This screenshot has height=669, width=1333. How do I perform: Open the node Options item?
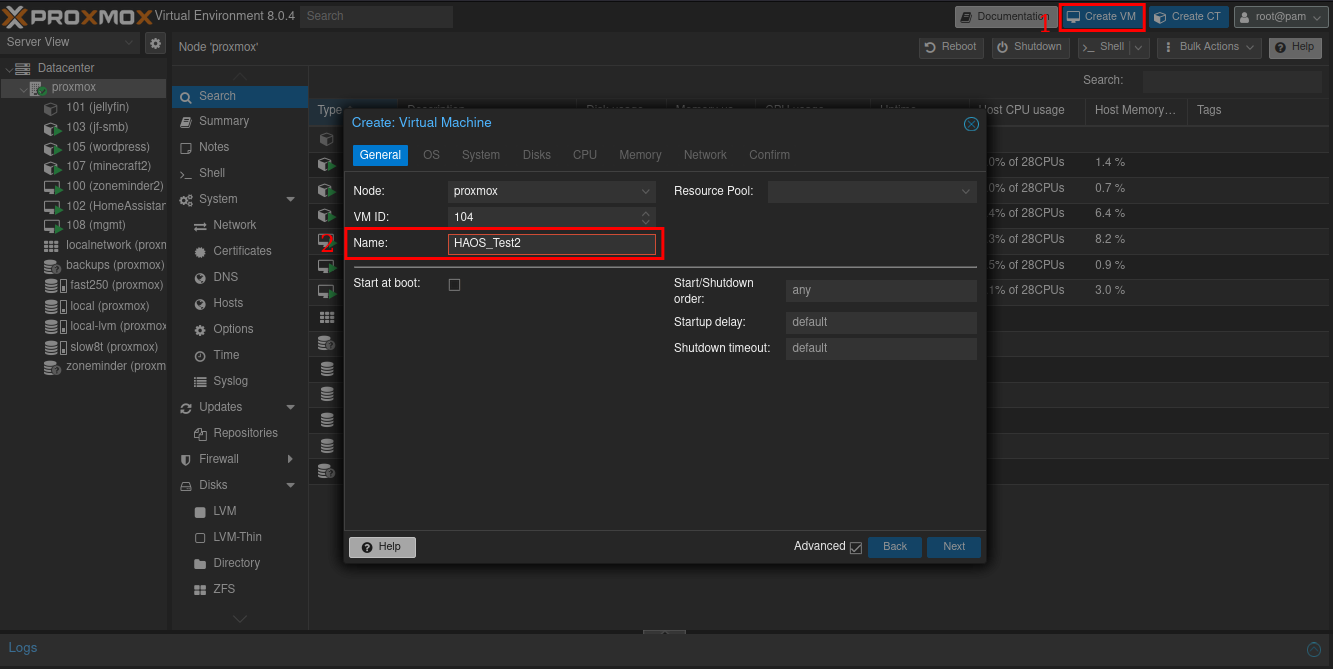[x=239, y=329]
